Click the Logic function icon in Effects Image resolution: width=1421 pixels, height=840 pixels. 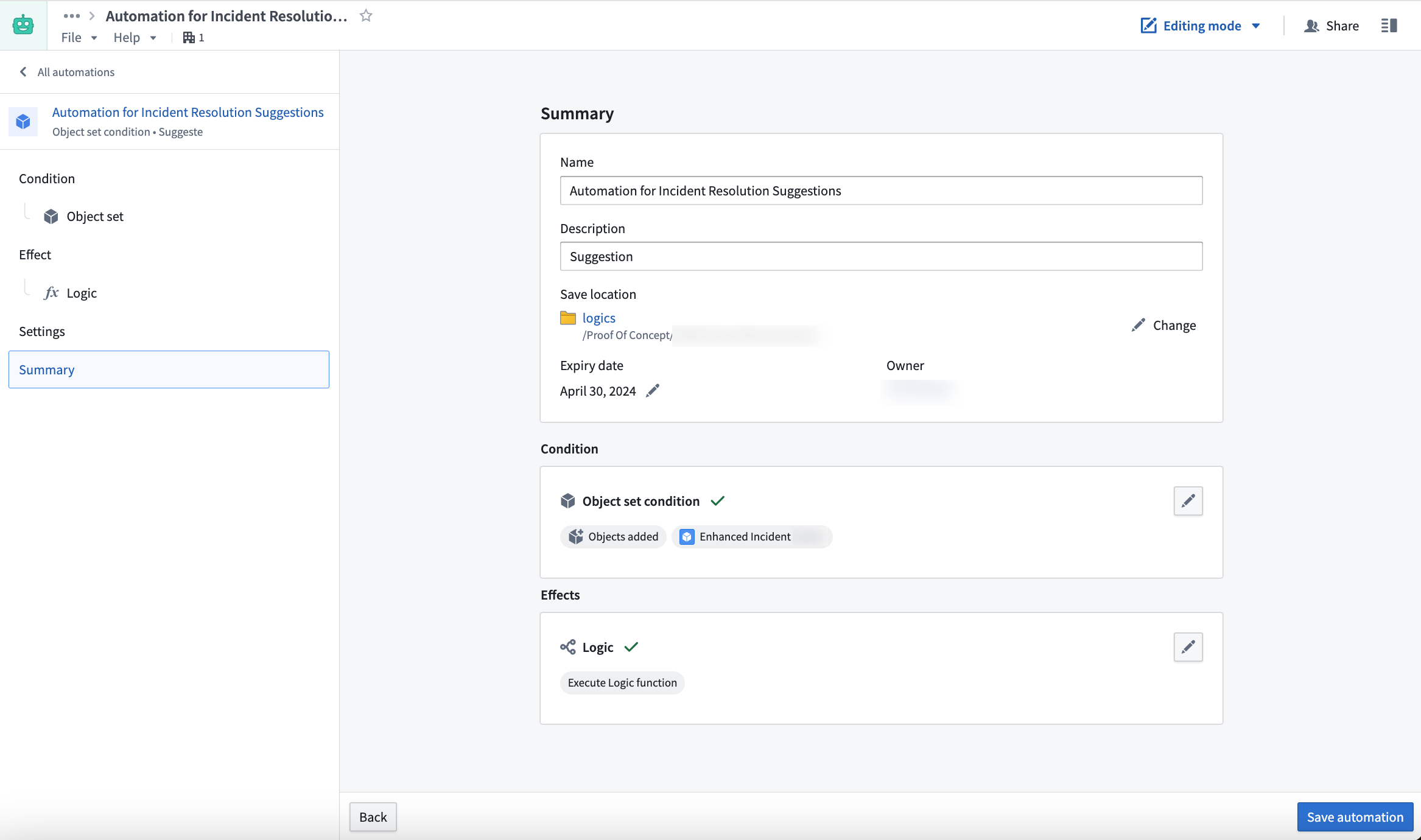pos(567,647)
